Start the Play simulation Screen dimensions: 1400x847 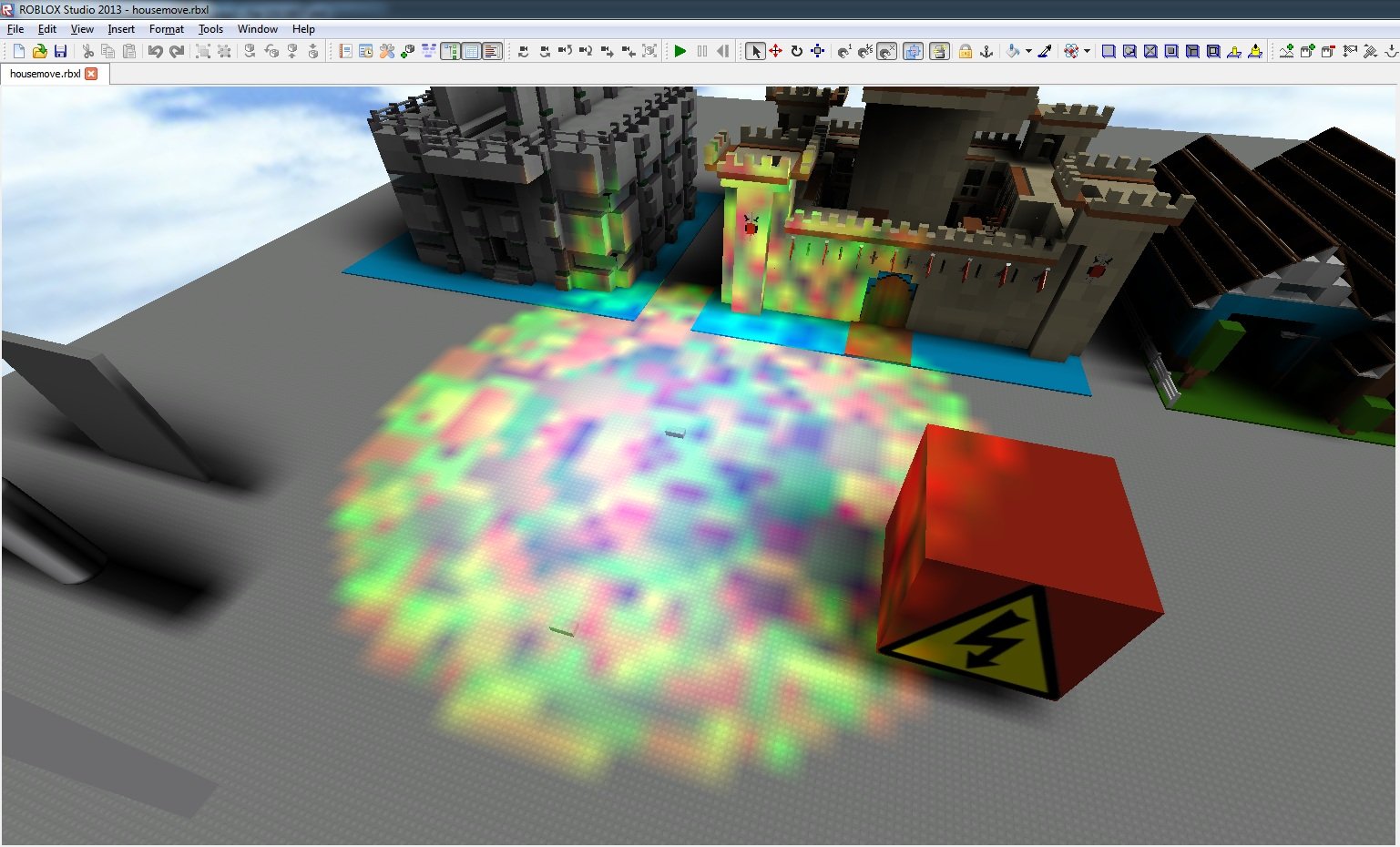pos(680,51)
